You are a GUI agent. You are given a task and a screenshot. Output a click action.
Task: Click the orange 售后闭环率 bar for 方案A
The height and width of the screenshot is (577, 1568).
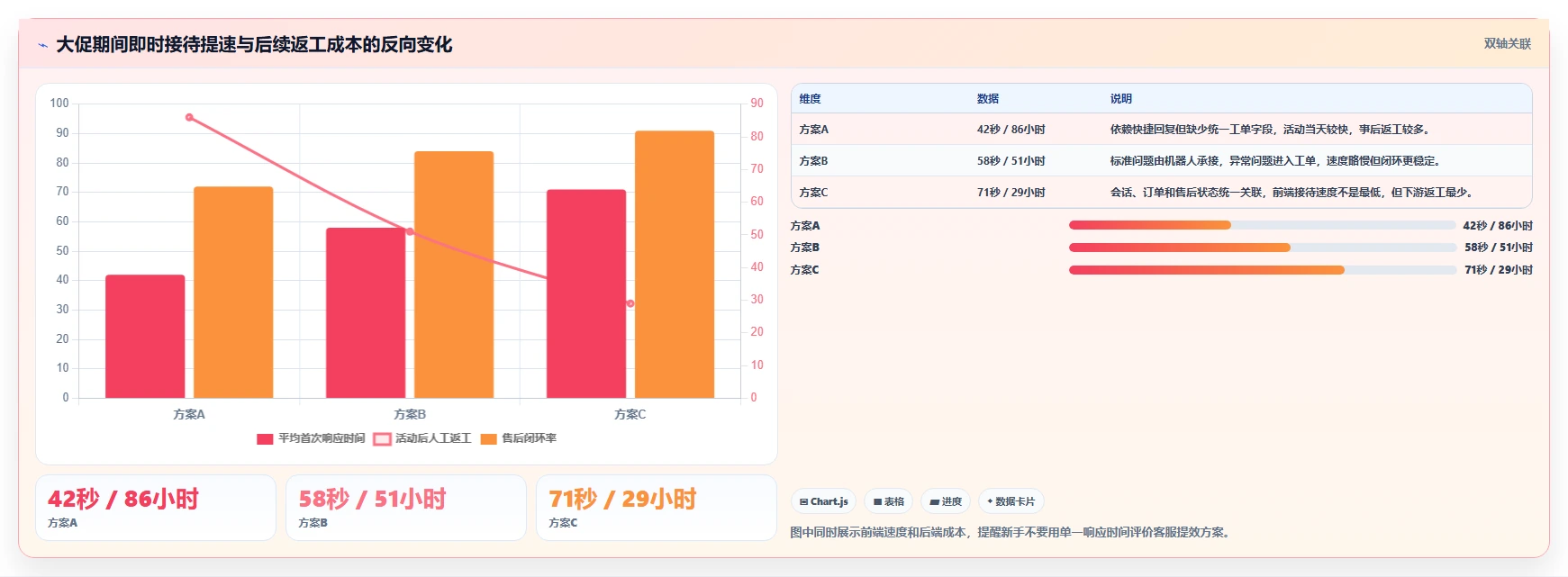(x=233, y=292)
